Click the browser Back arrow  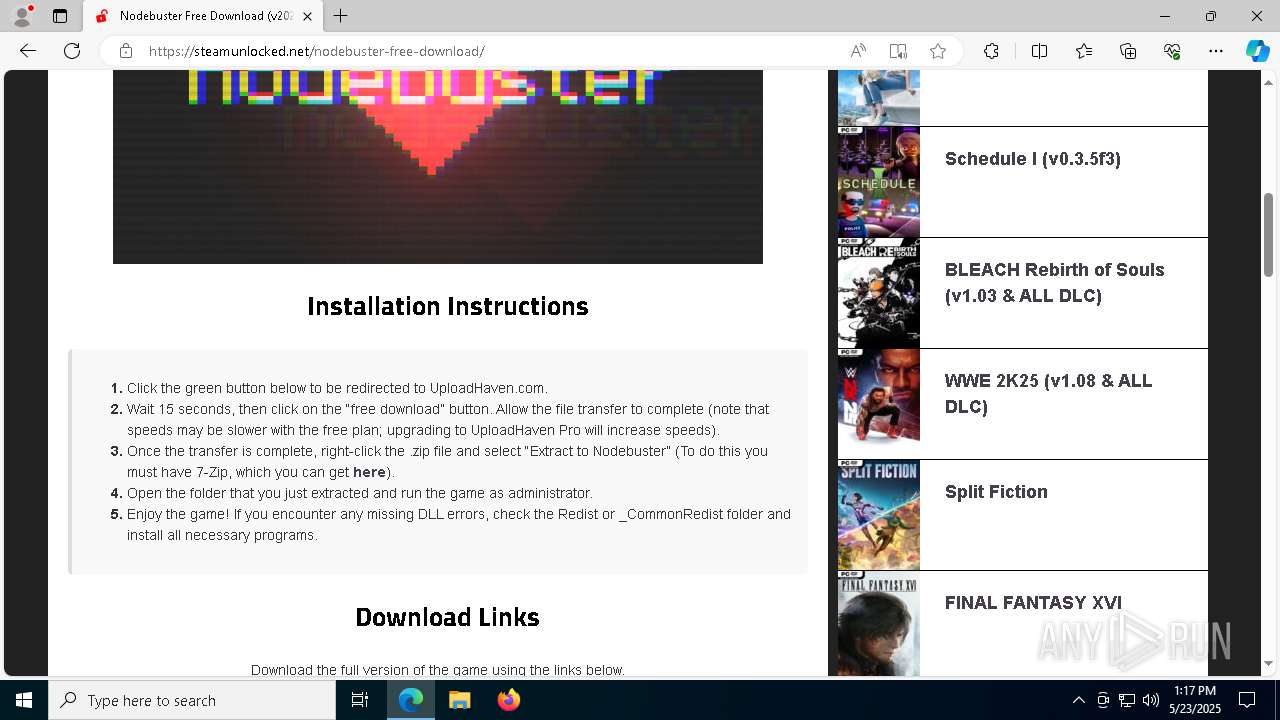(x=28, y=51)
